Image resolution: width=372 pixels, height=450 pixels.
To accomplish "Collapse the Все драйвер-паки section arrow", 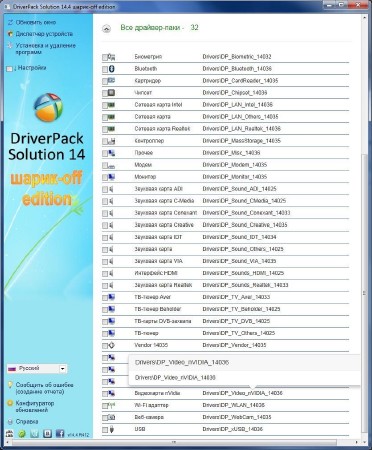I will 106,29.
